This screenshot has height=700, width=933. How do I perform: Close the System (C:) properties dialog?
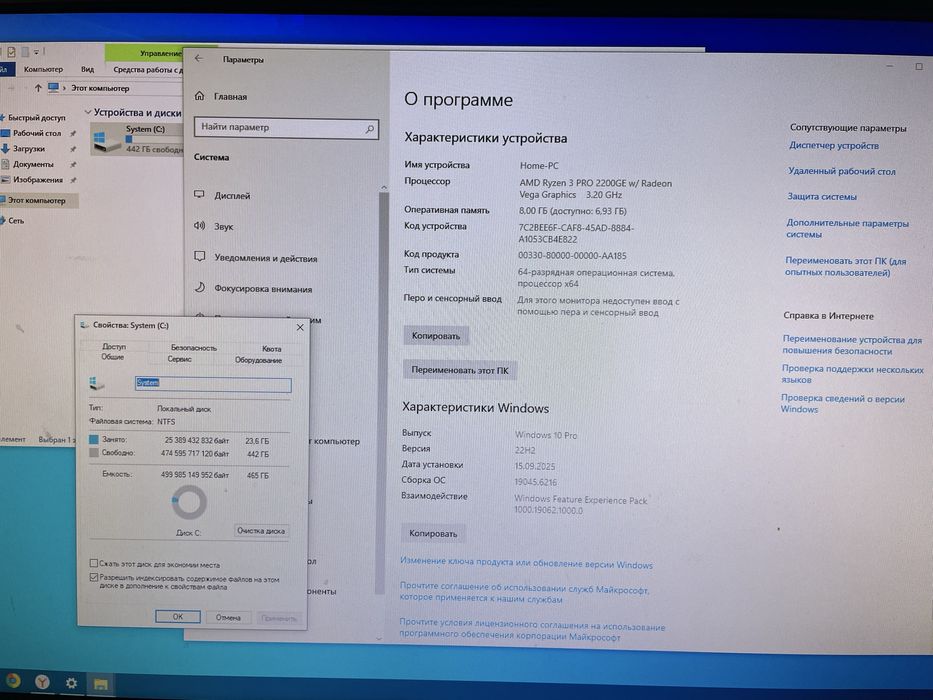(x=300, y=327)
